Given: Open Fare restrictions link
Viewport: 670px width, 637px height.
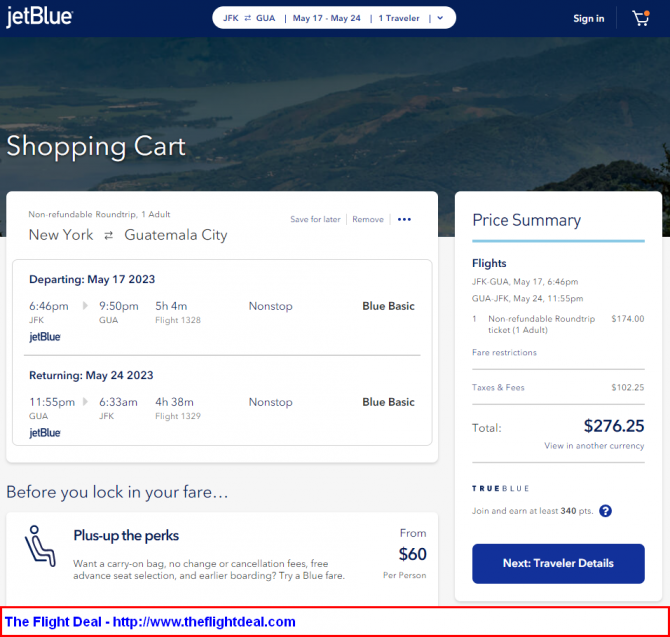Looking at the screenshot, I should coord(504,352).
